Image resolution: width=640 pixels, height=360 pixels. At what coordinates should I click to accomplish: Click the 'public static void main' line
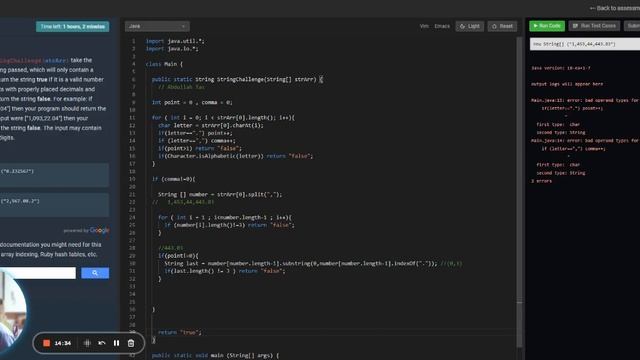click(x=216, y=356)
